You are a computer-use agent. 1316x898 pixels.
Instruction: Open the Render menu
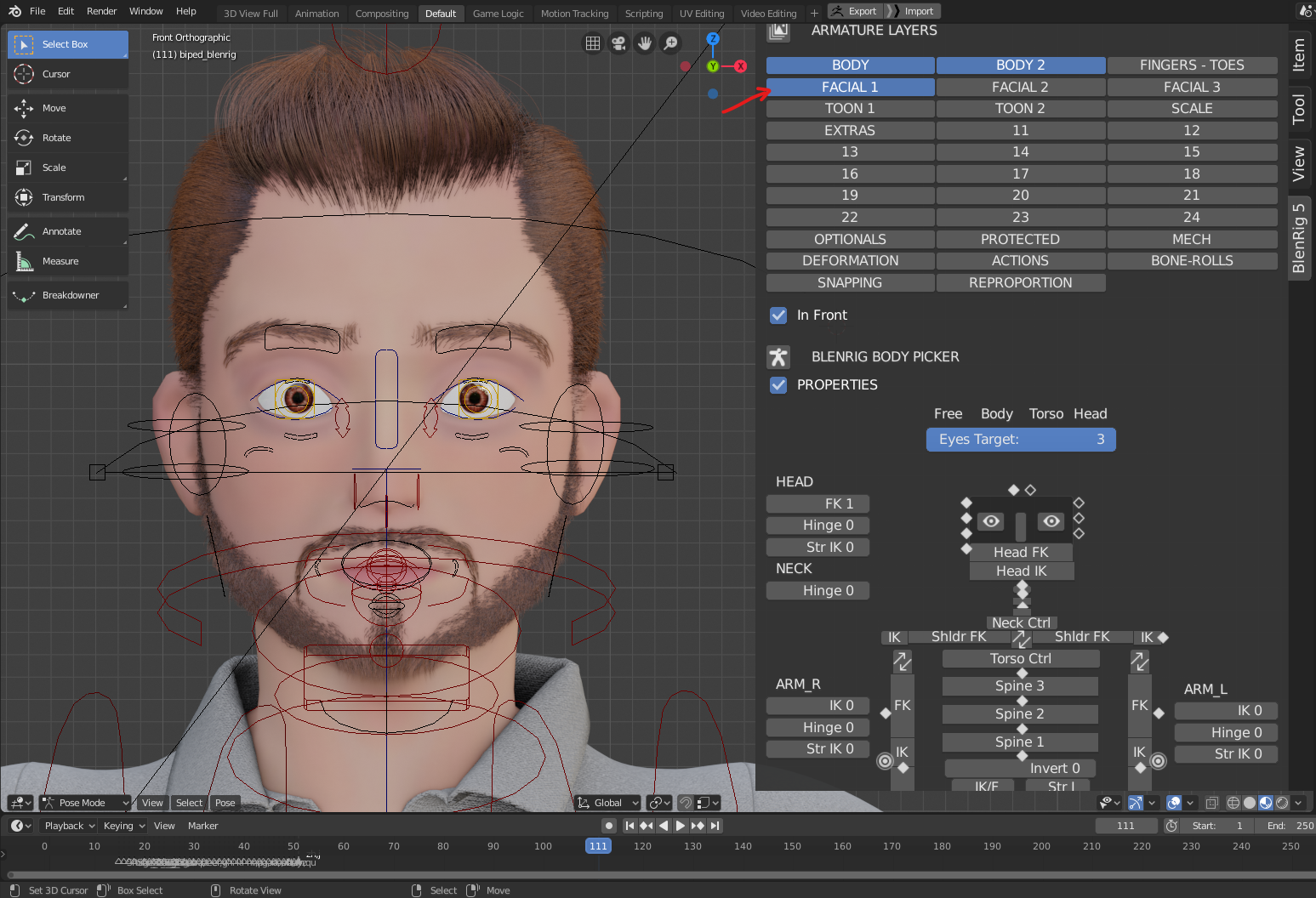[x=101, y=11]
